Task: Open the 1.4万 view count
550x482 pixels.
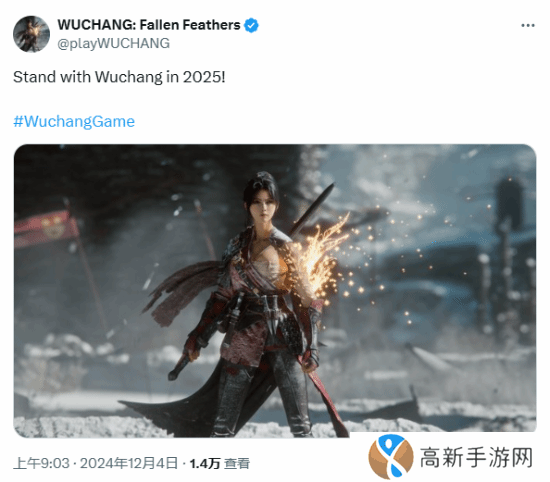Action: point(204,464)
